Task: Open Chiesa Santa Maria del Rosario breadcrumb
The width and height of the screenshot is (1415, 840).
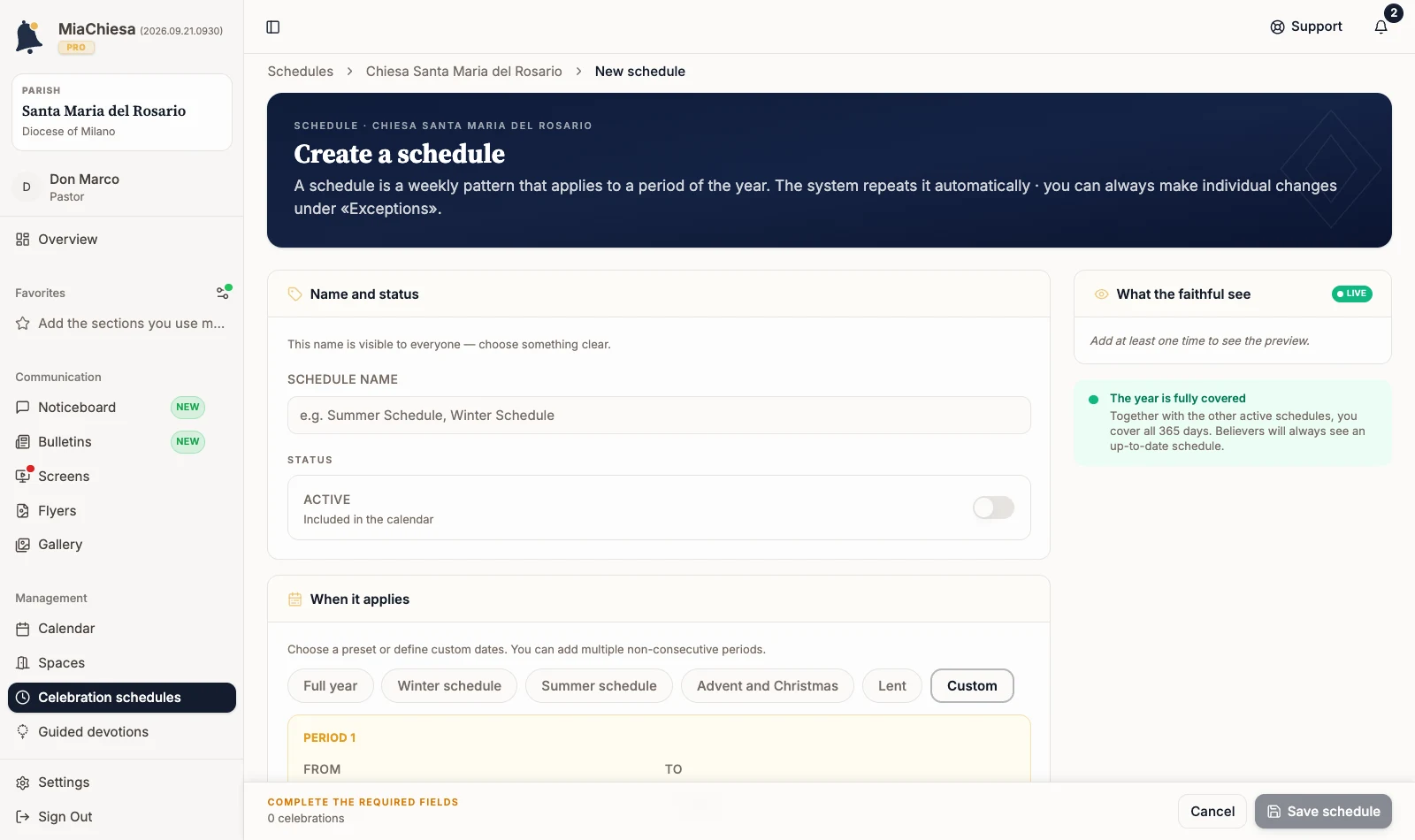Action: pyautogui.click(x=464, y=72)
